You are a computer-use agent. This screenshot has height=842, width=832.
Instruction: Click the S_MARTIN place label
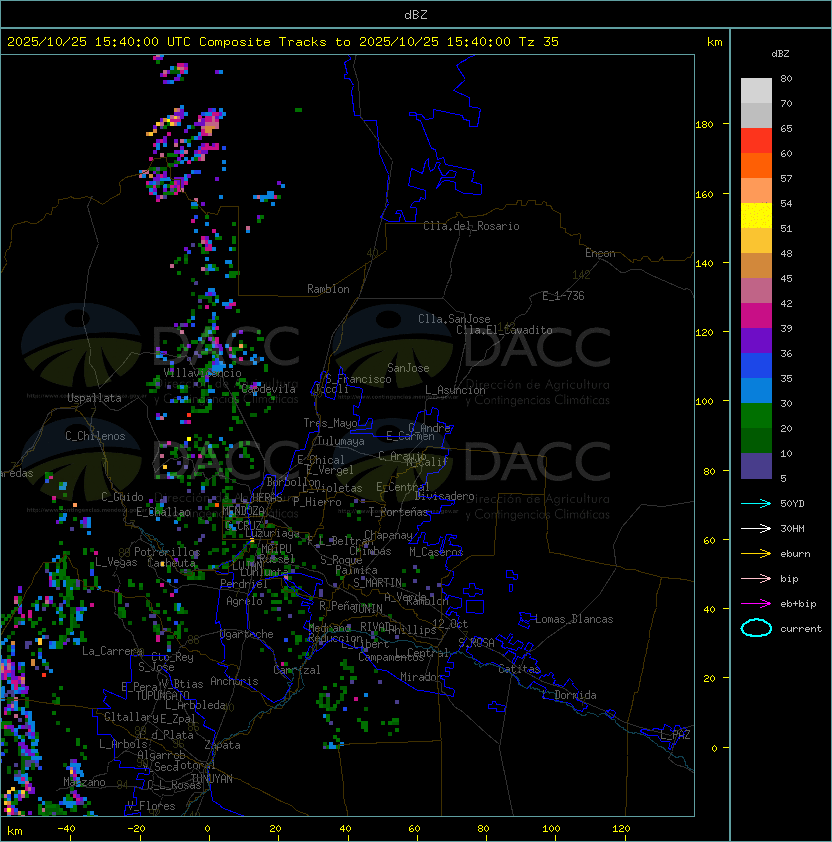pos(378,583)
